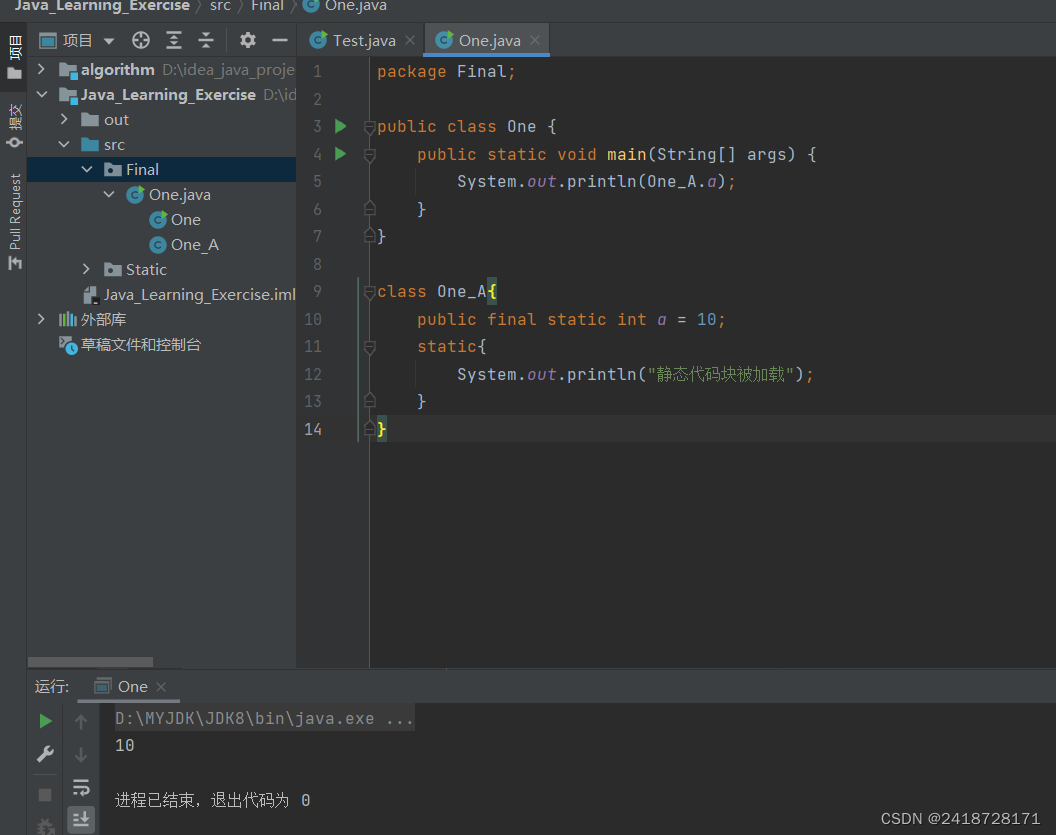Click src in the breadcrumb bar
This screenshot has width=1056, height=835.
(x=220, y=6)
